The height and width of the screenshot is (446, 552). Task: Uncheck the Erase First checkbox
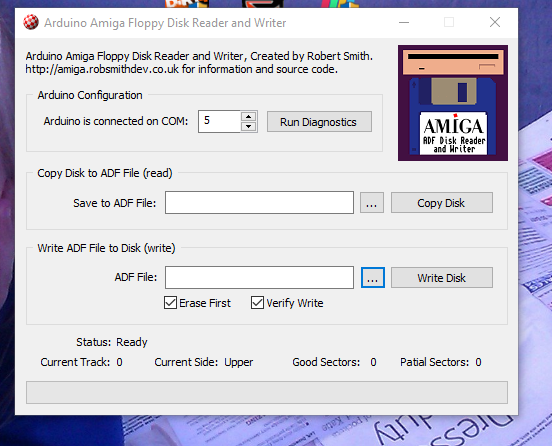coord(170,303)
